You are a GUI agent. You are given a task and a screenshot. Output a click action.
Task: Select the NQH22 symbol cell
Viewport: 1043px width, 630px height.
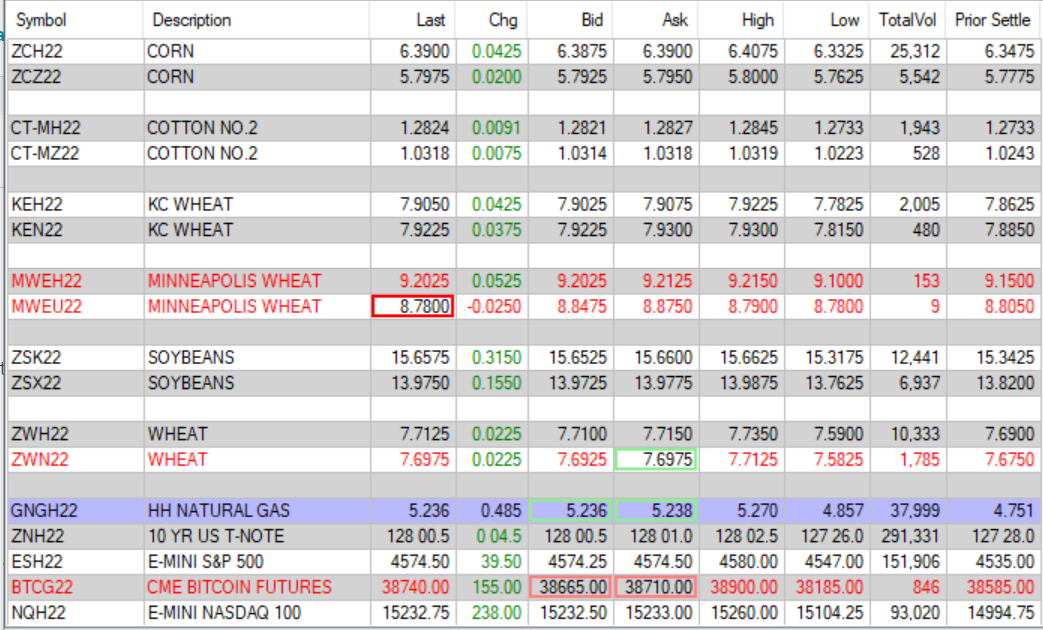[x=76, y=612]
